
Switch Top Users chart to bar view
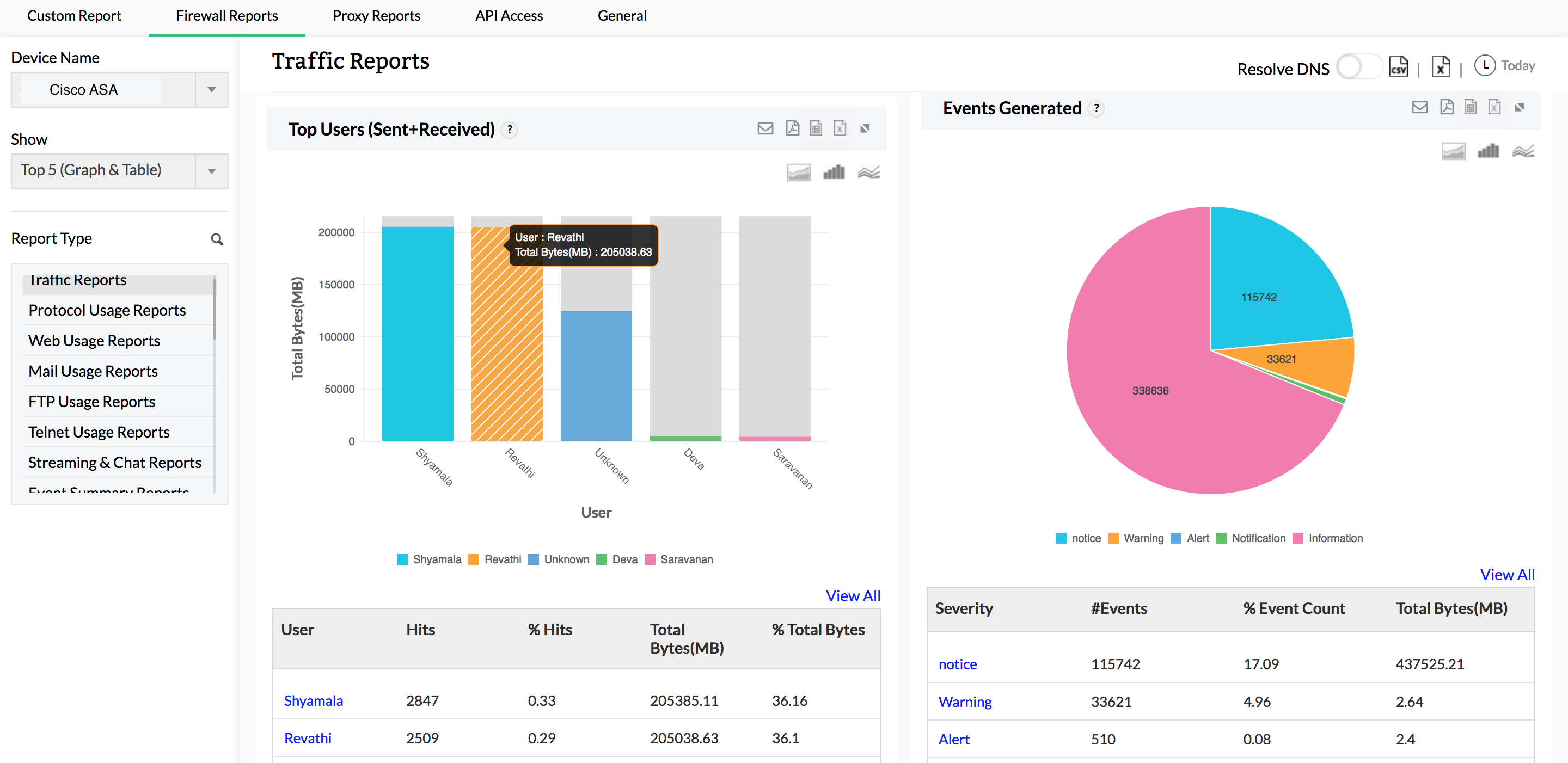click(x=834, y=172)
